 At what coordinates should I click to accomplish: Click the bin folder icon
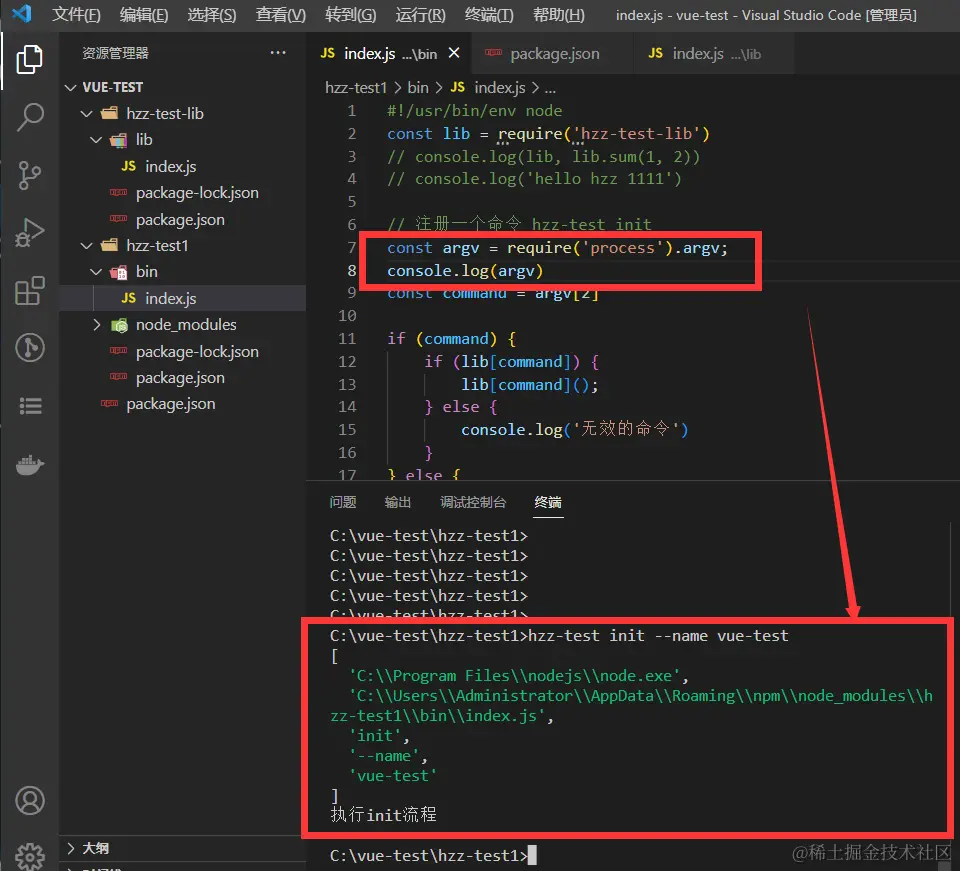pos(119,272)
